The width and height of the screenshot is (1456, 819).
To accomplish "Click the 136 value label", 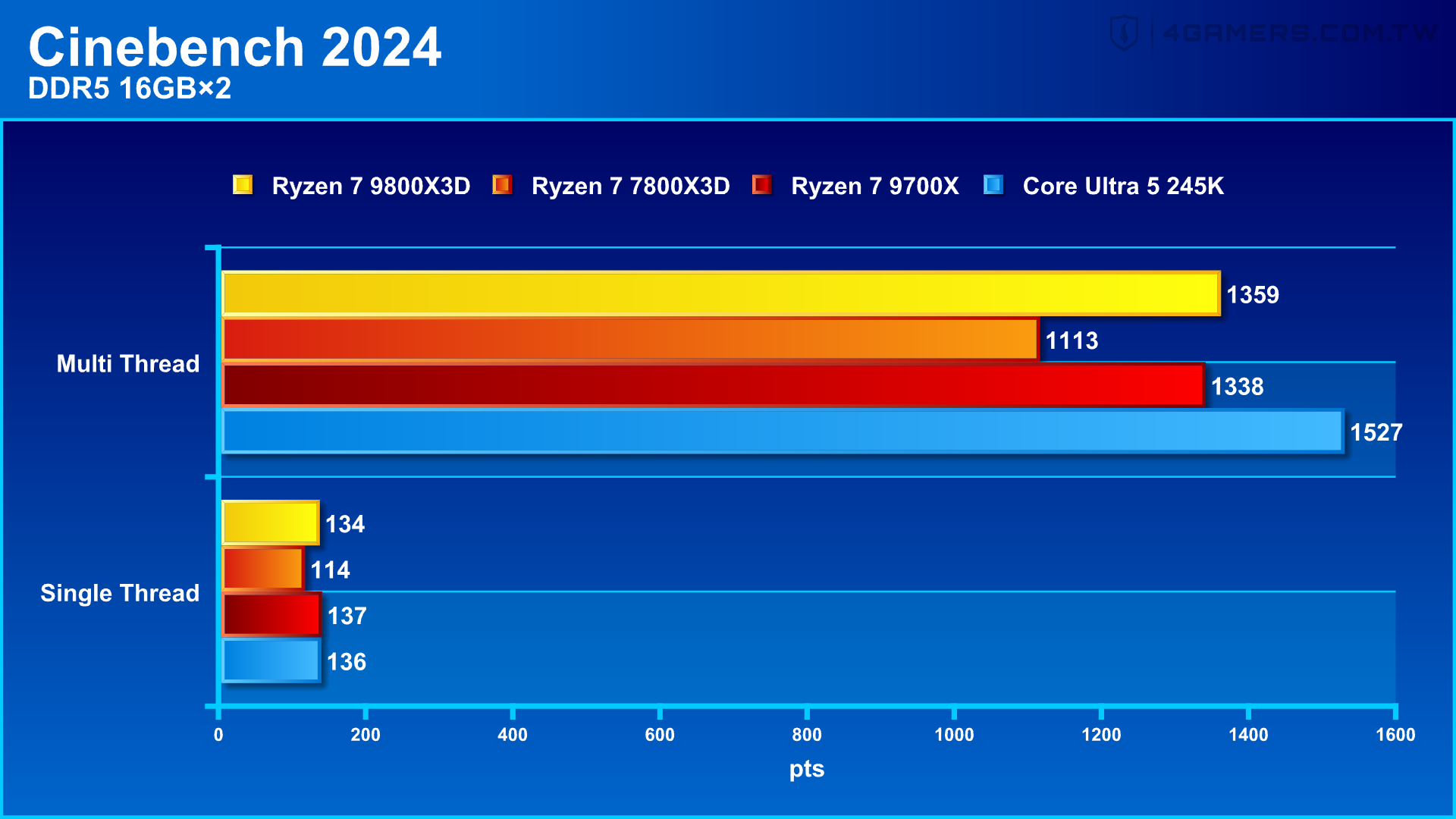I will pos(347,663).
